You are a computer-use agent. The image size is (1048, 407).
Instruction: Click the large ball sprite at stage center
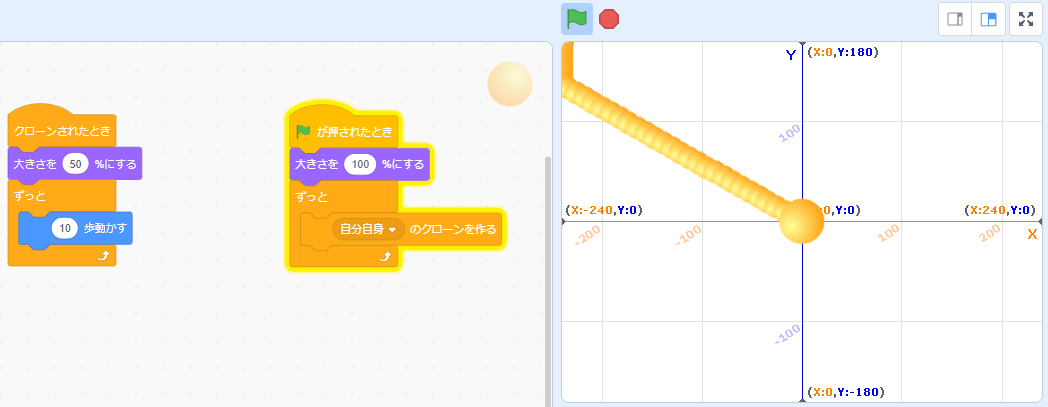coord(801,221)
